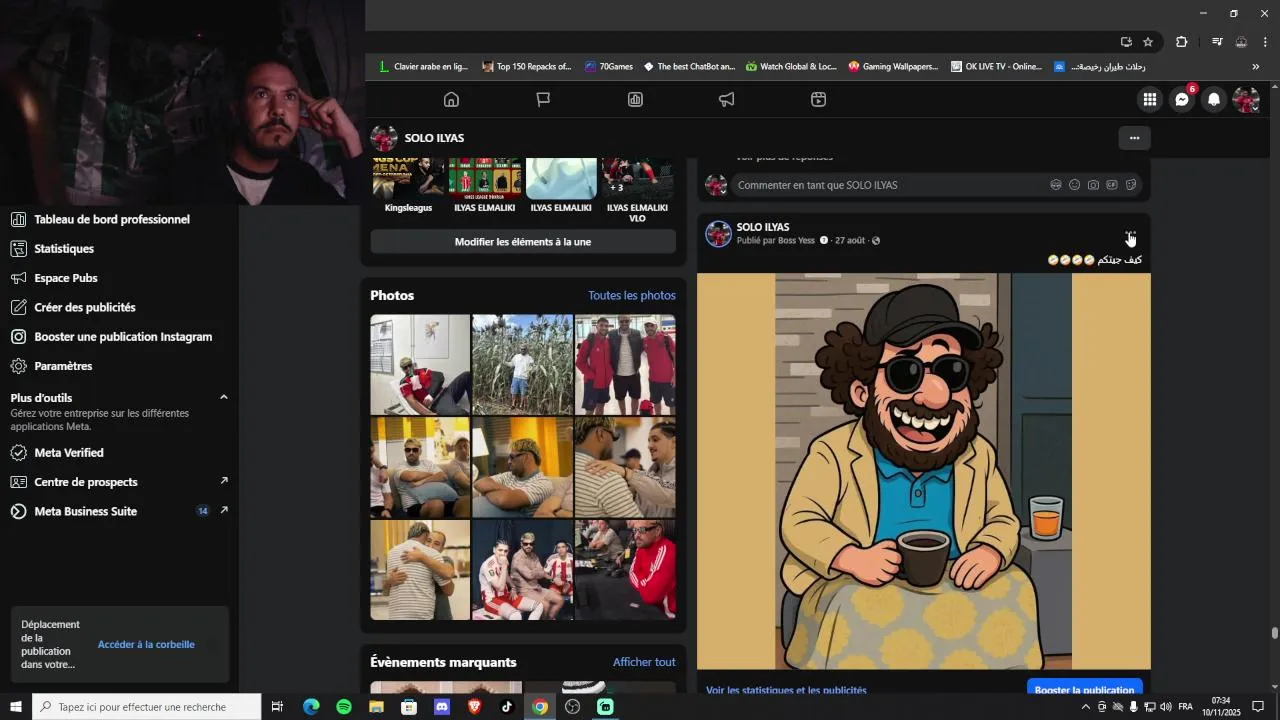This screenshot has height=720, width=1280.
Task: Open the cartoon man post image
Action: point(923,471)
